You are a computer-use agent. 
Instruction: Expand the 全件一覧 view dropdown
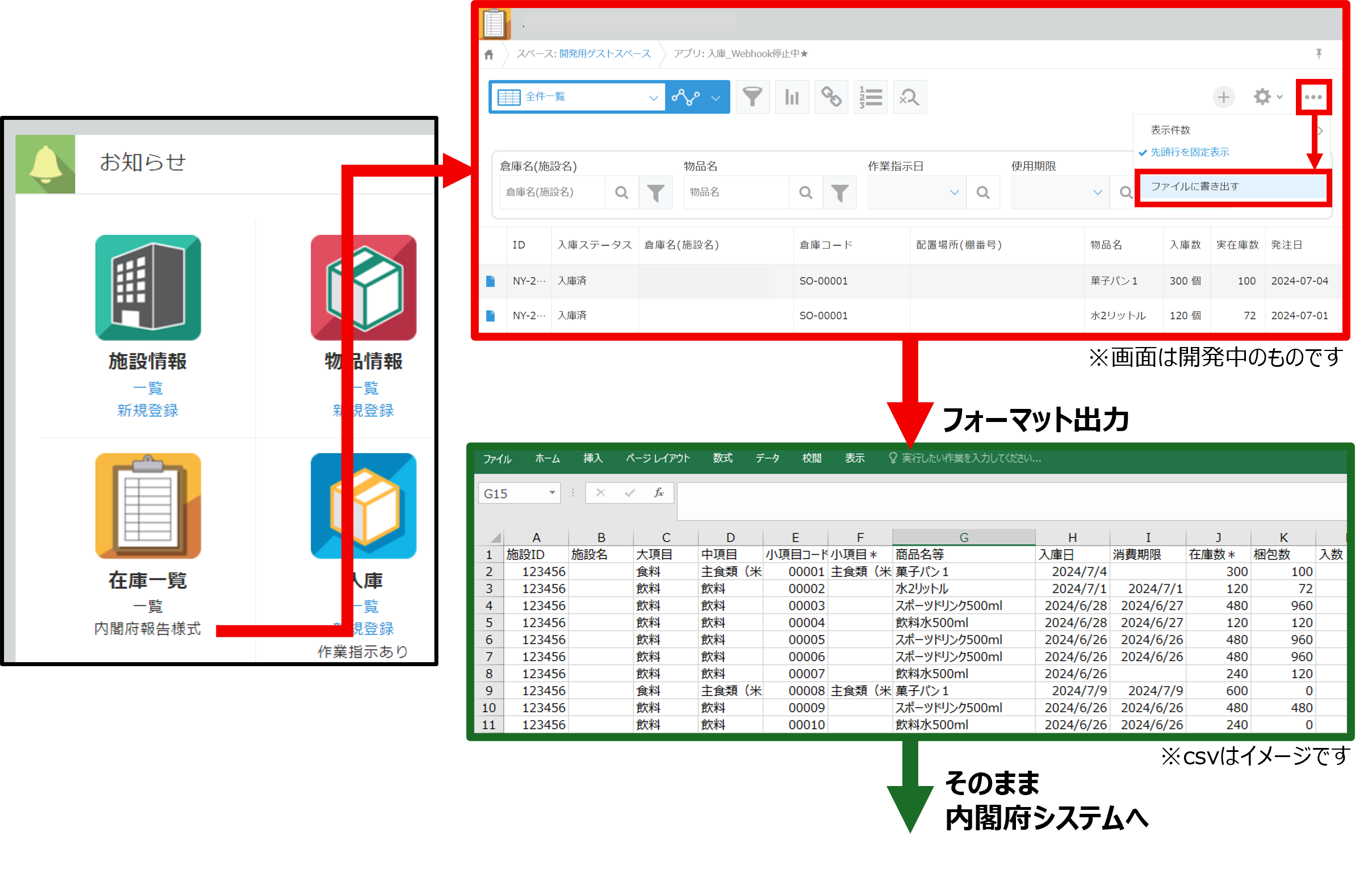pyautogui.click(x=578, y=97)
